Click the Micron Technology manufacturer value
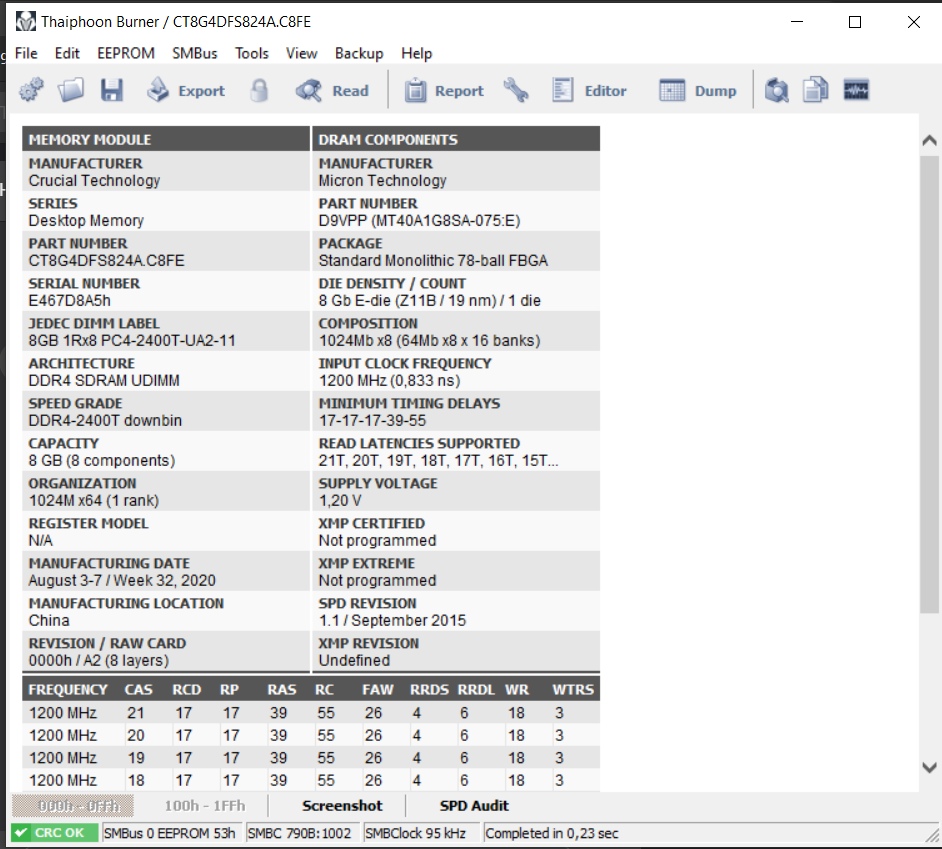Viewport: 942px width, 849px height. [x=383, y=181]
